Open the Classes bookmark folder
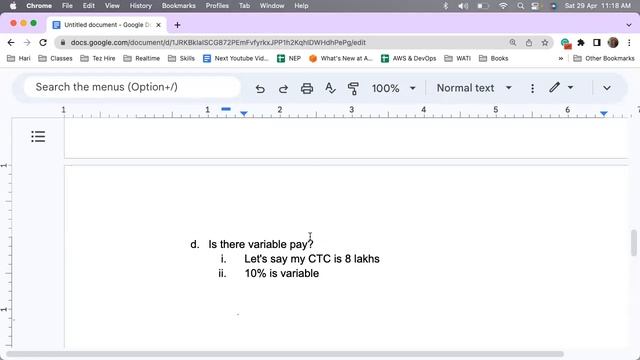Image resolution: width=640 pixels, height=360 pixels. point(55,59)
